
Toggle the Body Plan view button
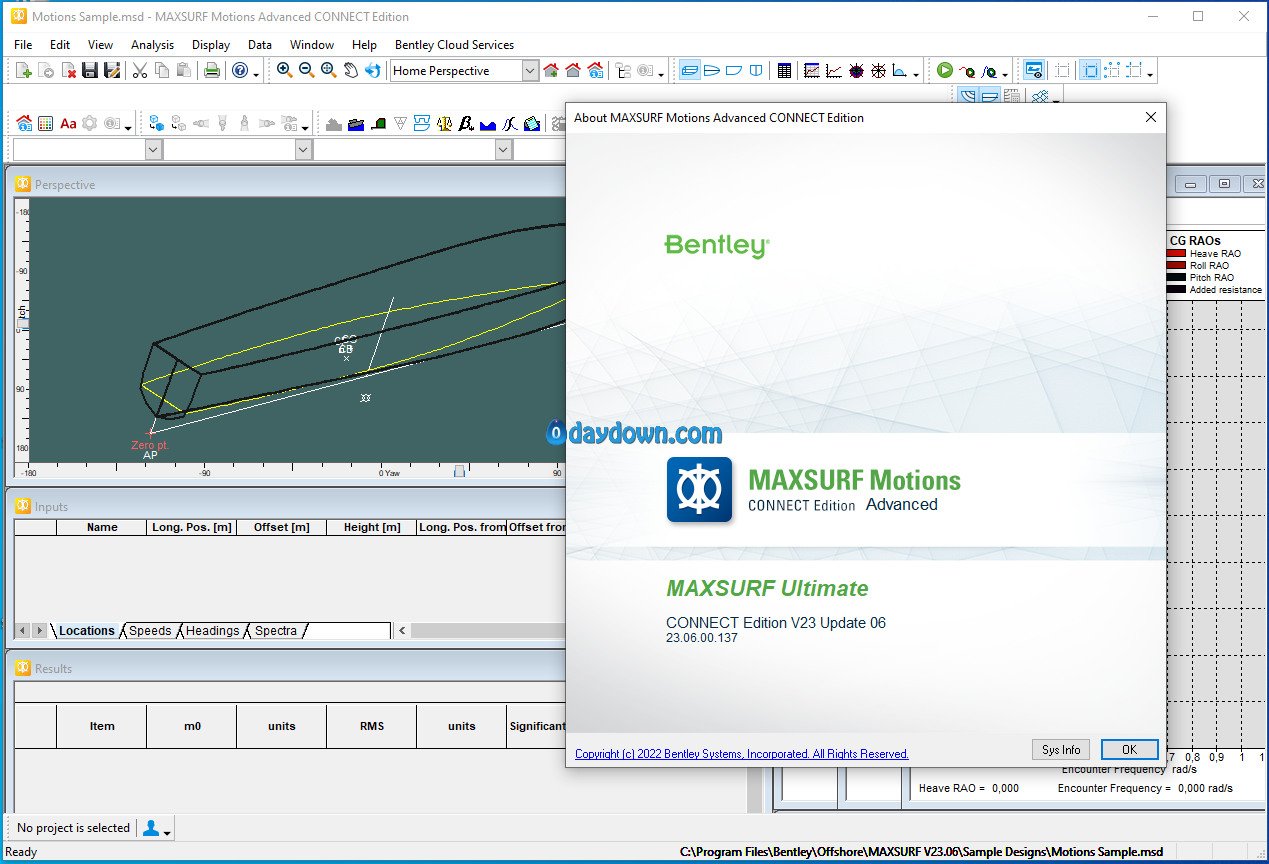[756, 70]
